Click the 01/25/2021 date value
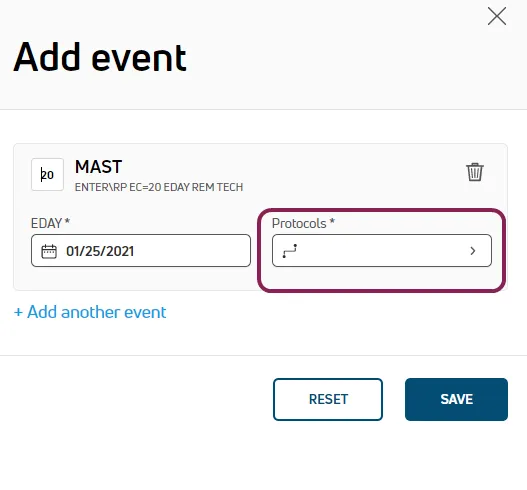 pyautogui.click(x=100, y=251)
